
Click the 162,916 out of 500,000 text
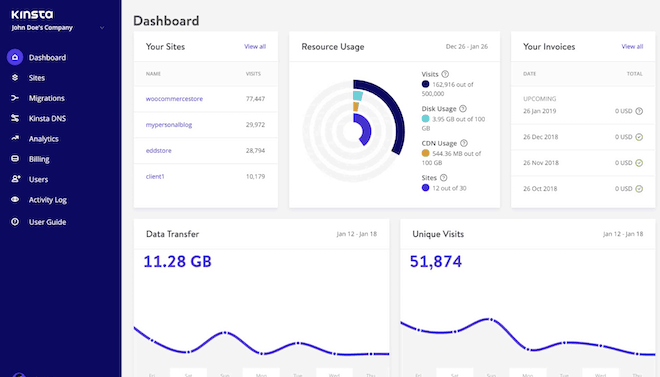tap(448, 89)
